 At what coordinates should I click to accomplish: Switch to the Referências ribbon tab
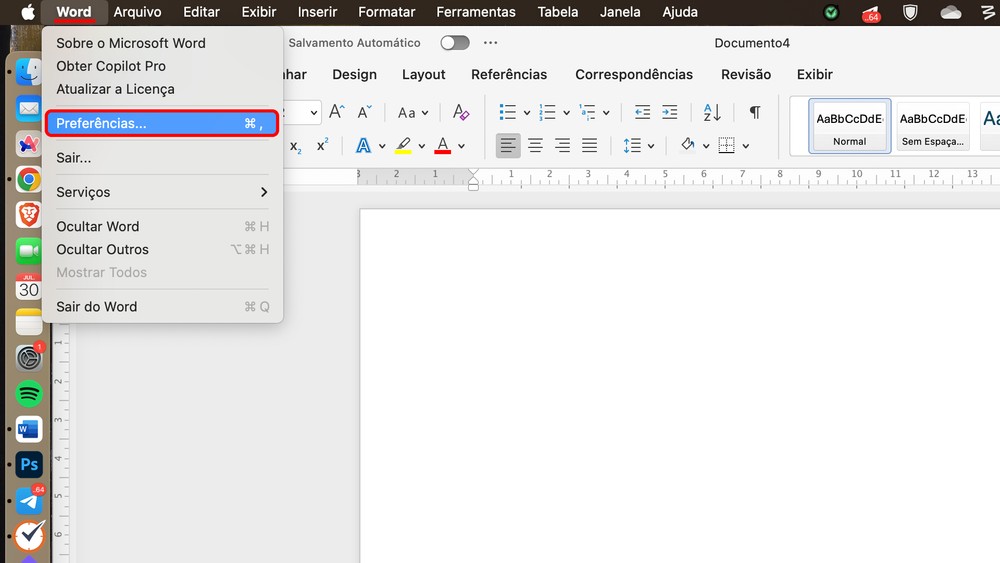coord(509,74)
